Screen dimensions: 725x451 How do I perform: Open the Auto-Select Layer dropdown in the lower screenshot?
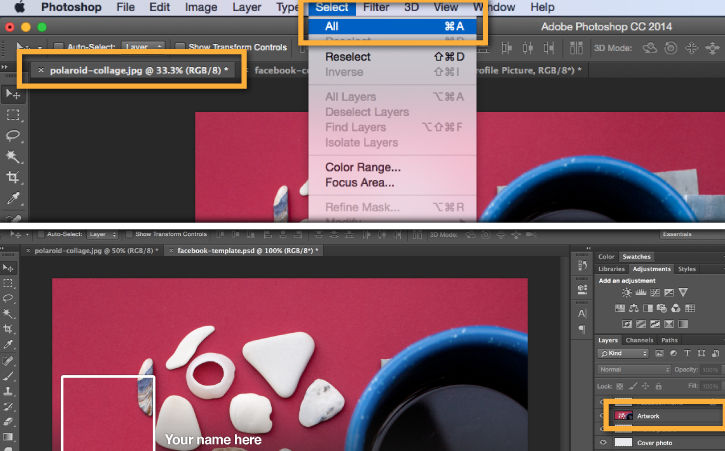[x=102, y=235]
